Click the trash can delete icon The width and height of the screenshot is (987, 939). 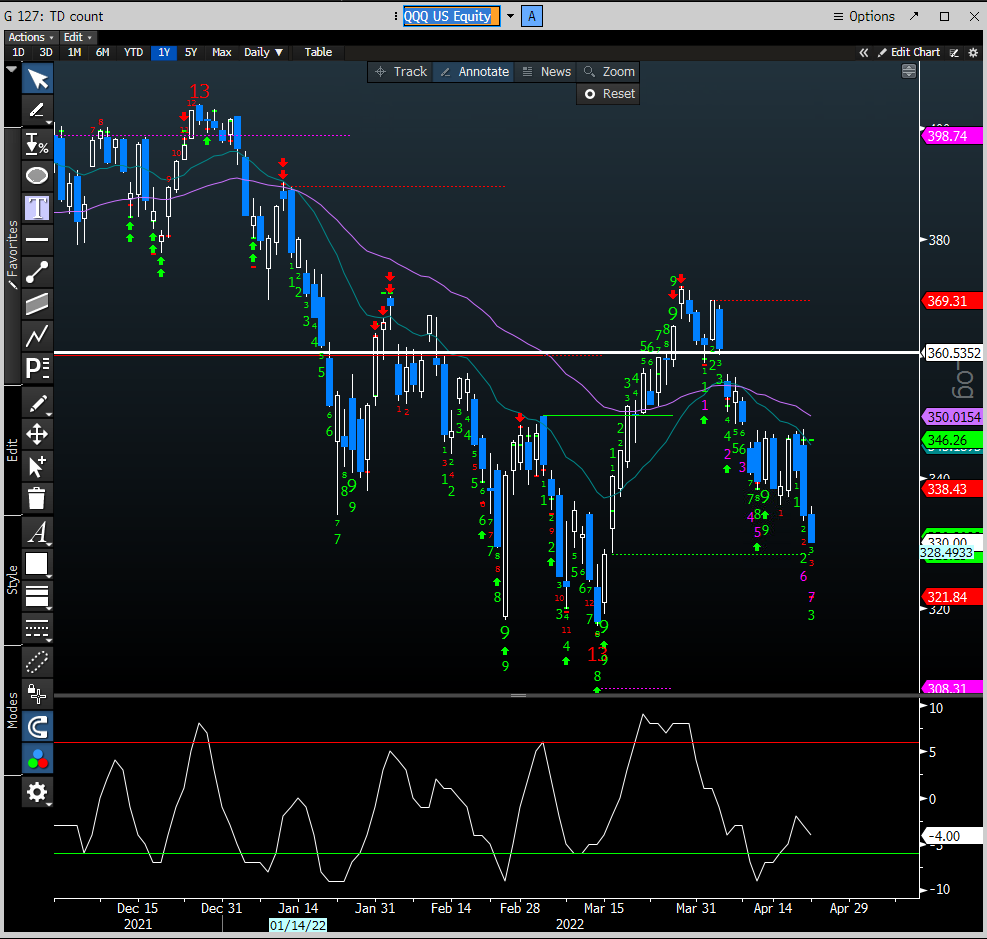pyautogui.click(x=37, y=498)
